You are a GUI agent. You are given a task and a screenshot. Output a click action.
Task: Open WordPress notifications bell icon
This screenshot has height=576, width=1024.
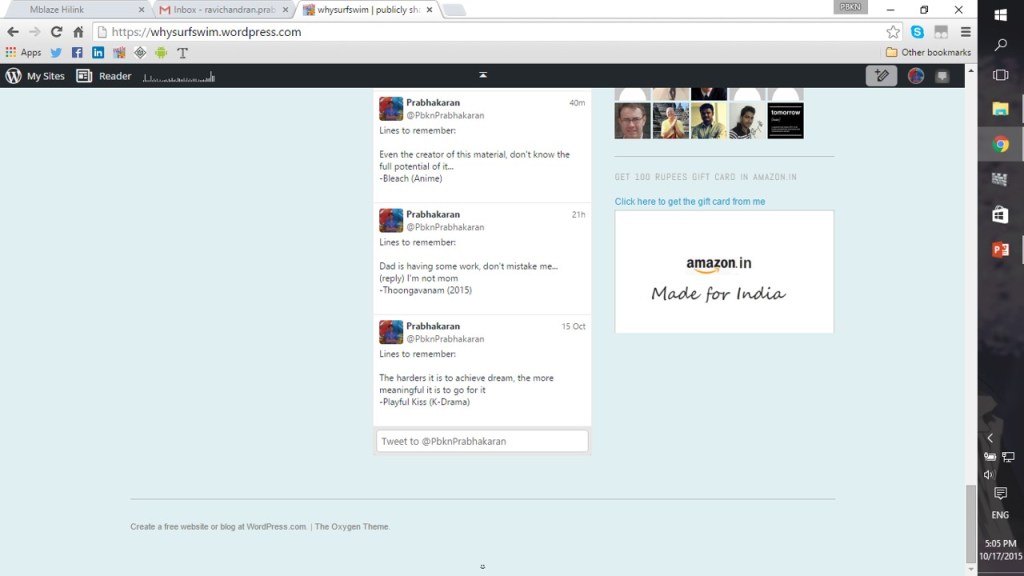coord(942,76)
